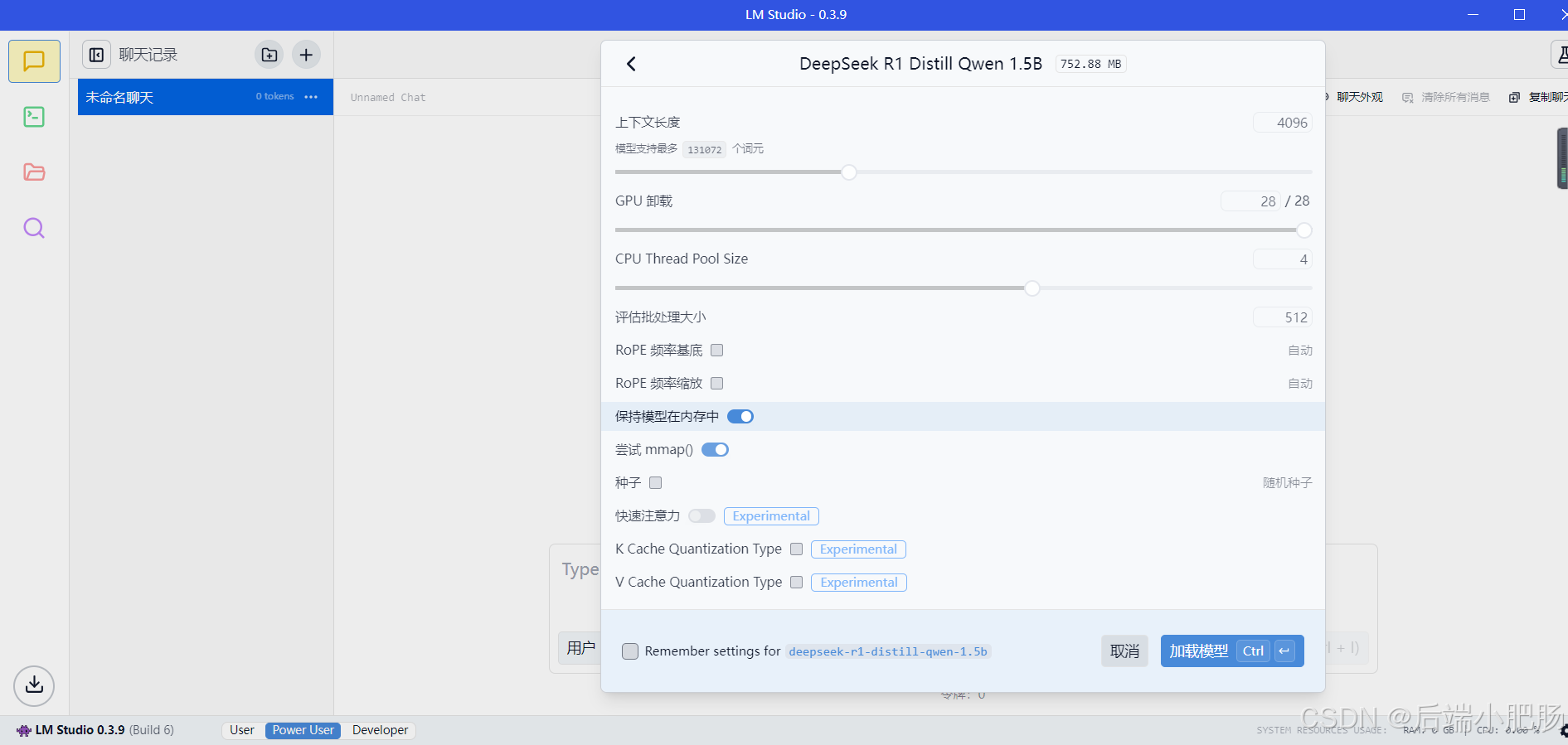Click the 上下文长度 slider handle

click(x=849, y=172)
